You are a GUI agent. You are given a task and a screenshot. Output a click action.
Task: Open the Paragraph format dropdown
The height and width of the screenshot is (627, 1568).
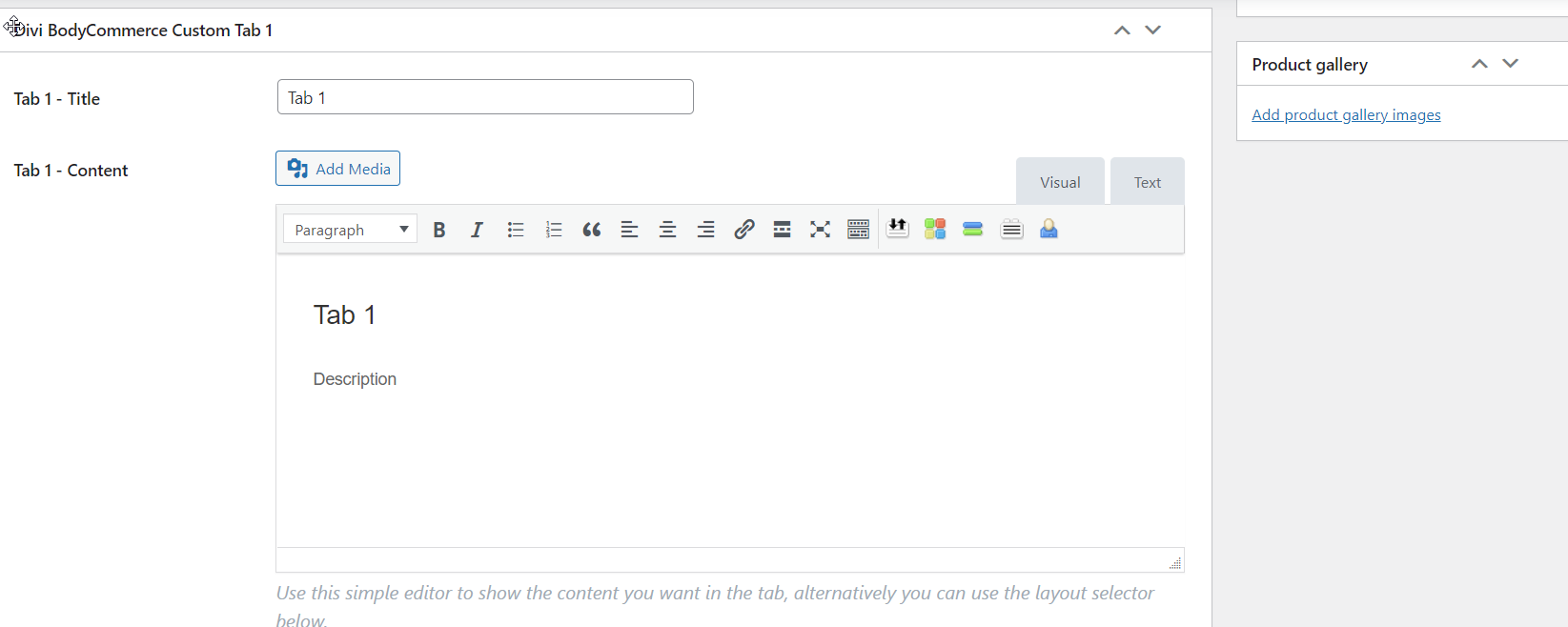pos(350,230)
